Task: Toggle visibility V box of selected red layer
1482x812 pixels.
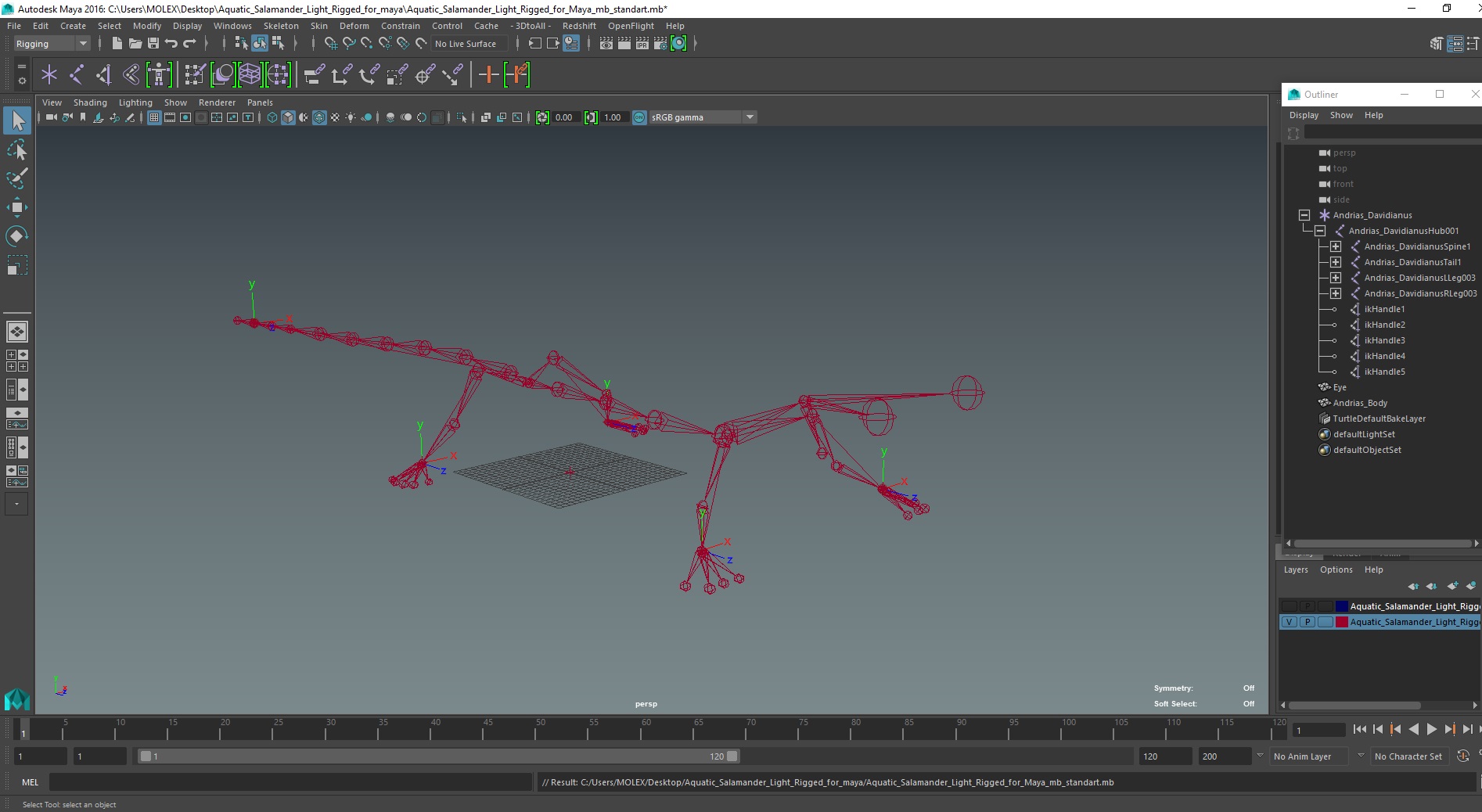Action: click(1289, 622)
